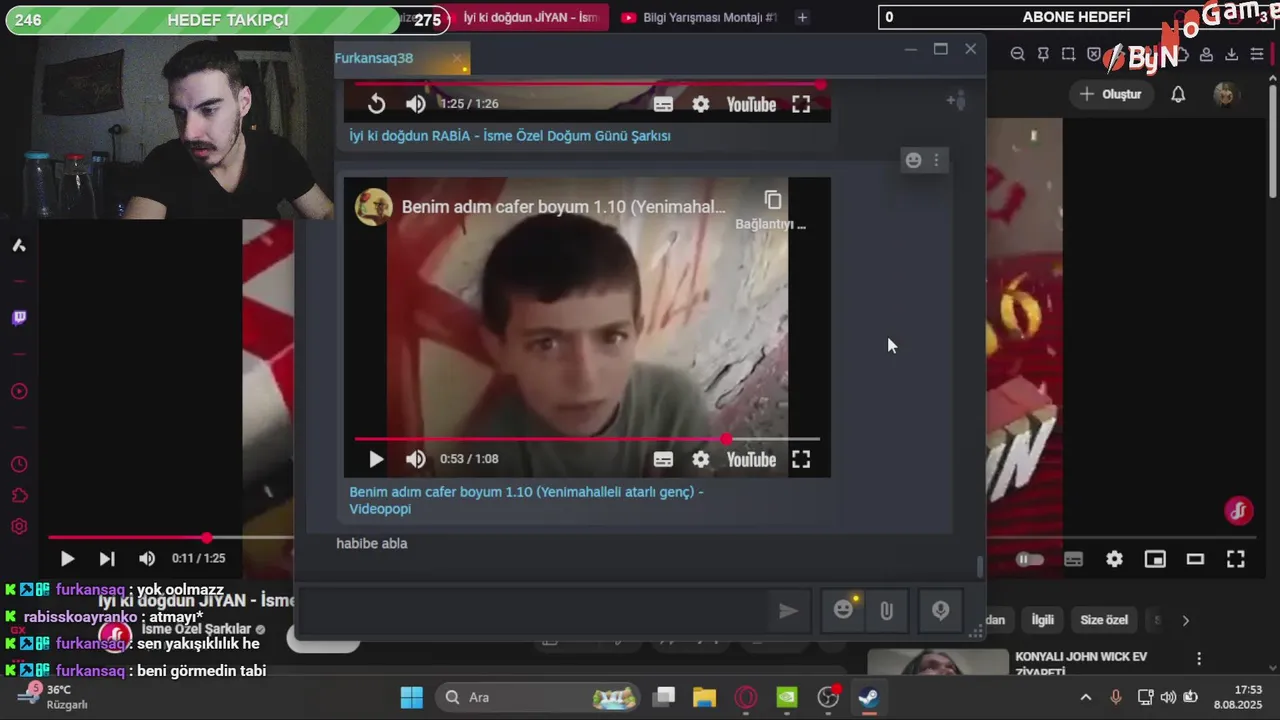Toggle miniplayer mode in YouTube player
1280x720 pixels.
pyautogui.click(x=1155, y=560)
